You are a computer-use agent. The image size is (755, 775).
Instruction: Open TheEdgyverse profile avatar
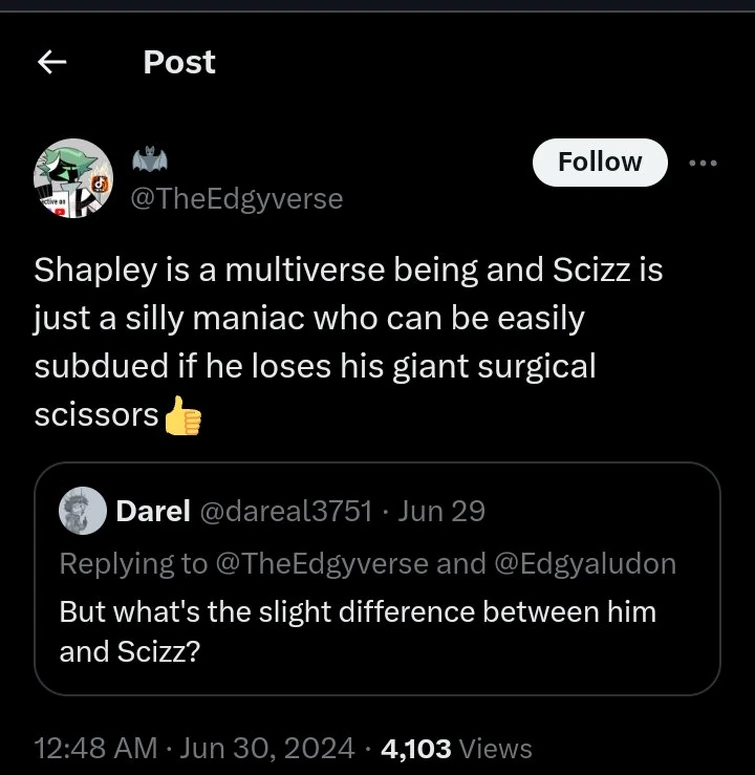pos(73,179)
